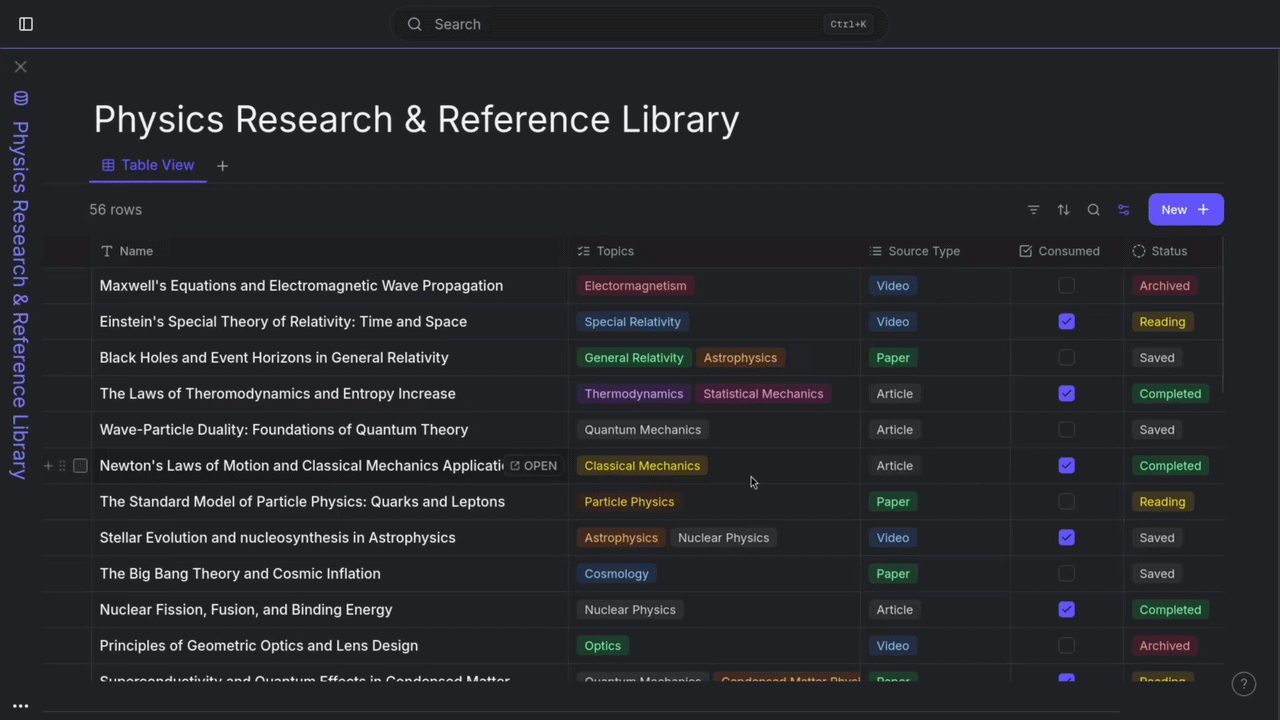Click the Topics column header
The width and height of the screenshot is (1280, 720).
pos(714,251)
